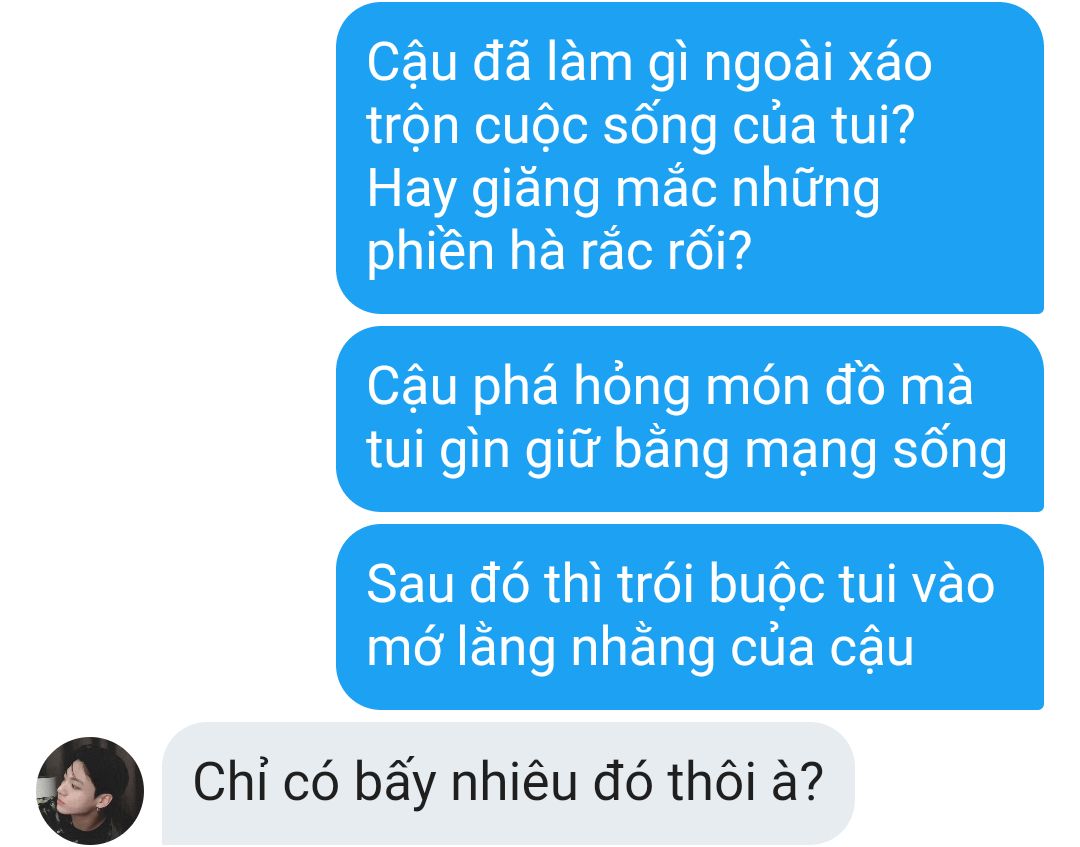Click the line 'trộn cuộc sống của tui?'
Viewport: 1080px width, 847px height.
[641, 128]
